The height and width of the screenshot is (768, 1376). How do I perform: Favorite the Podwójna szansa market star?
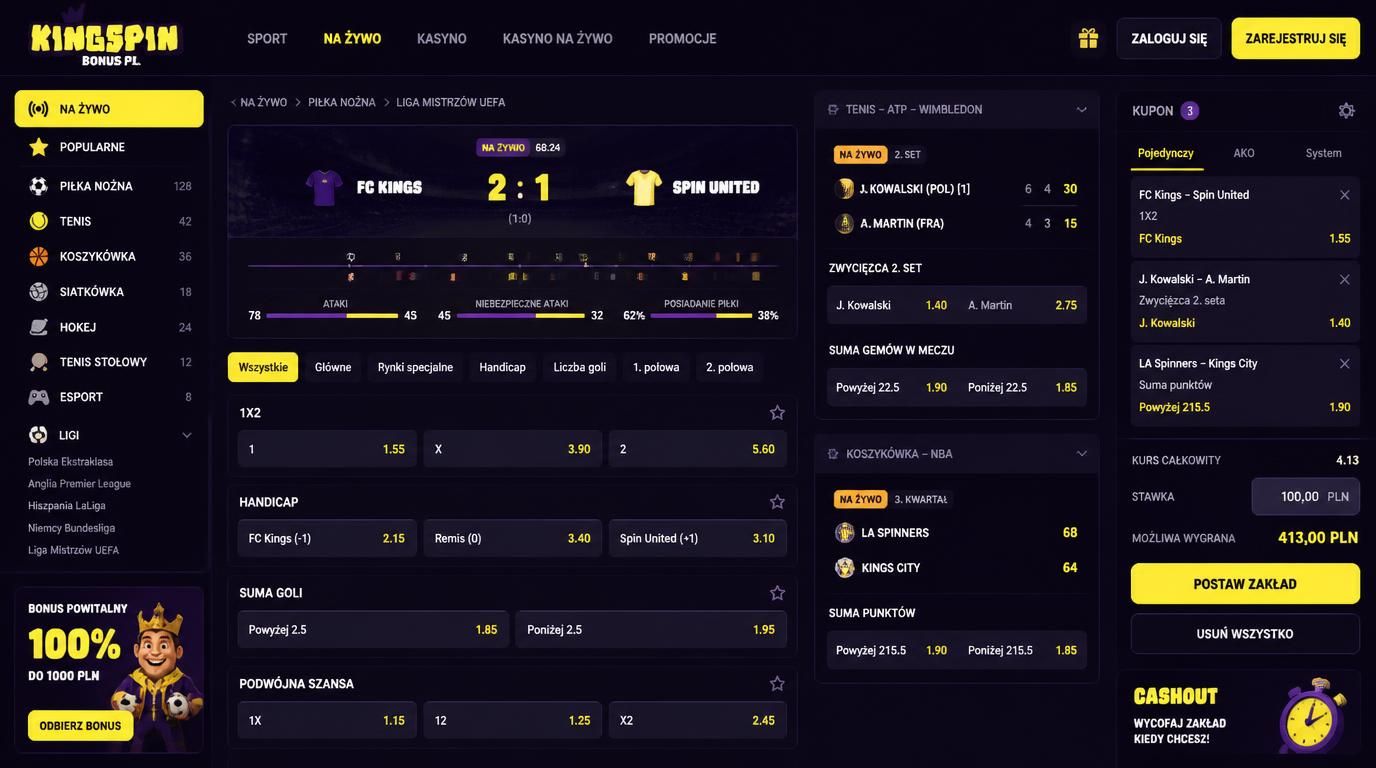point(777,684)
